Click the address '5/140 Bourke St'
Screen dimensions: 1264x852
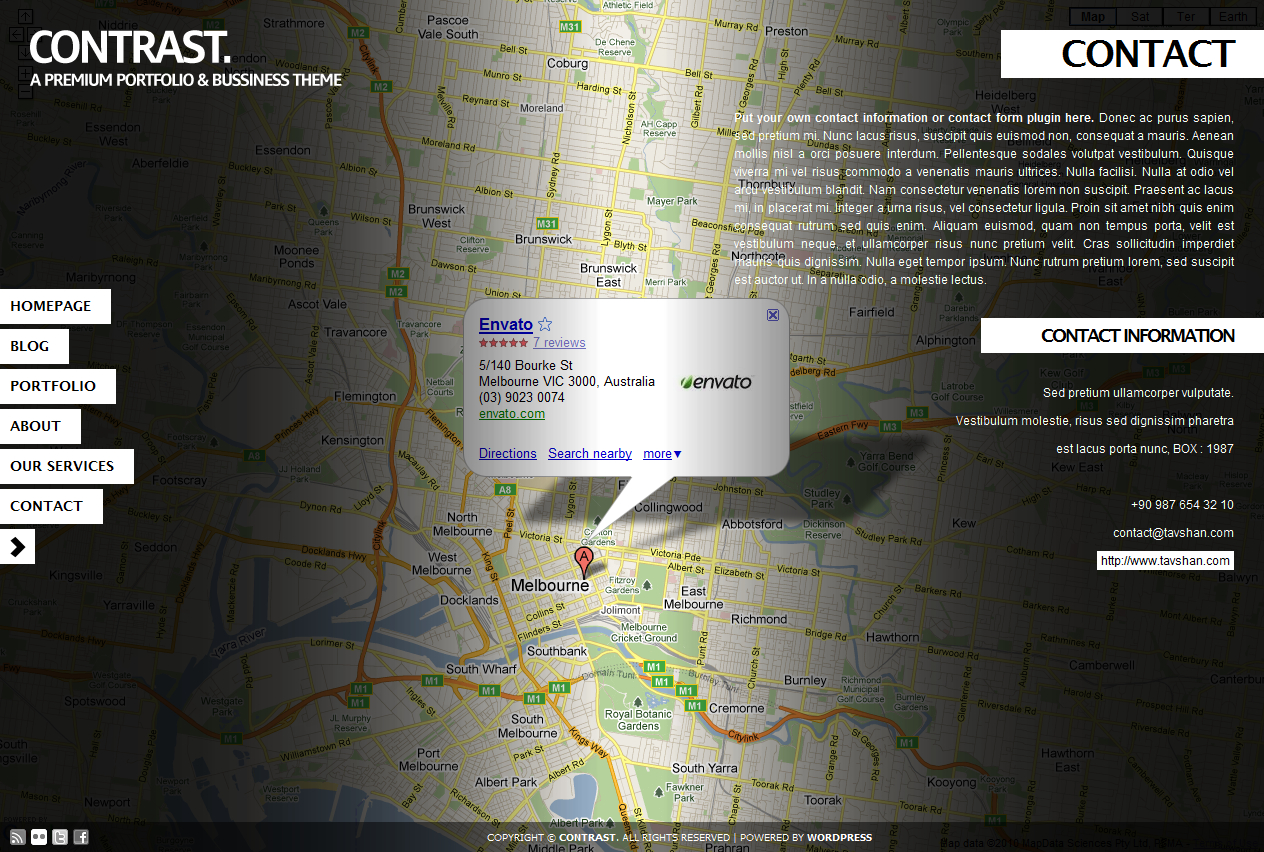click(526, 366)
